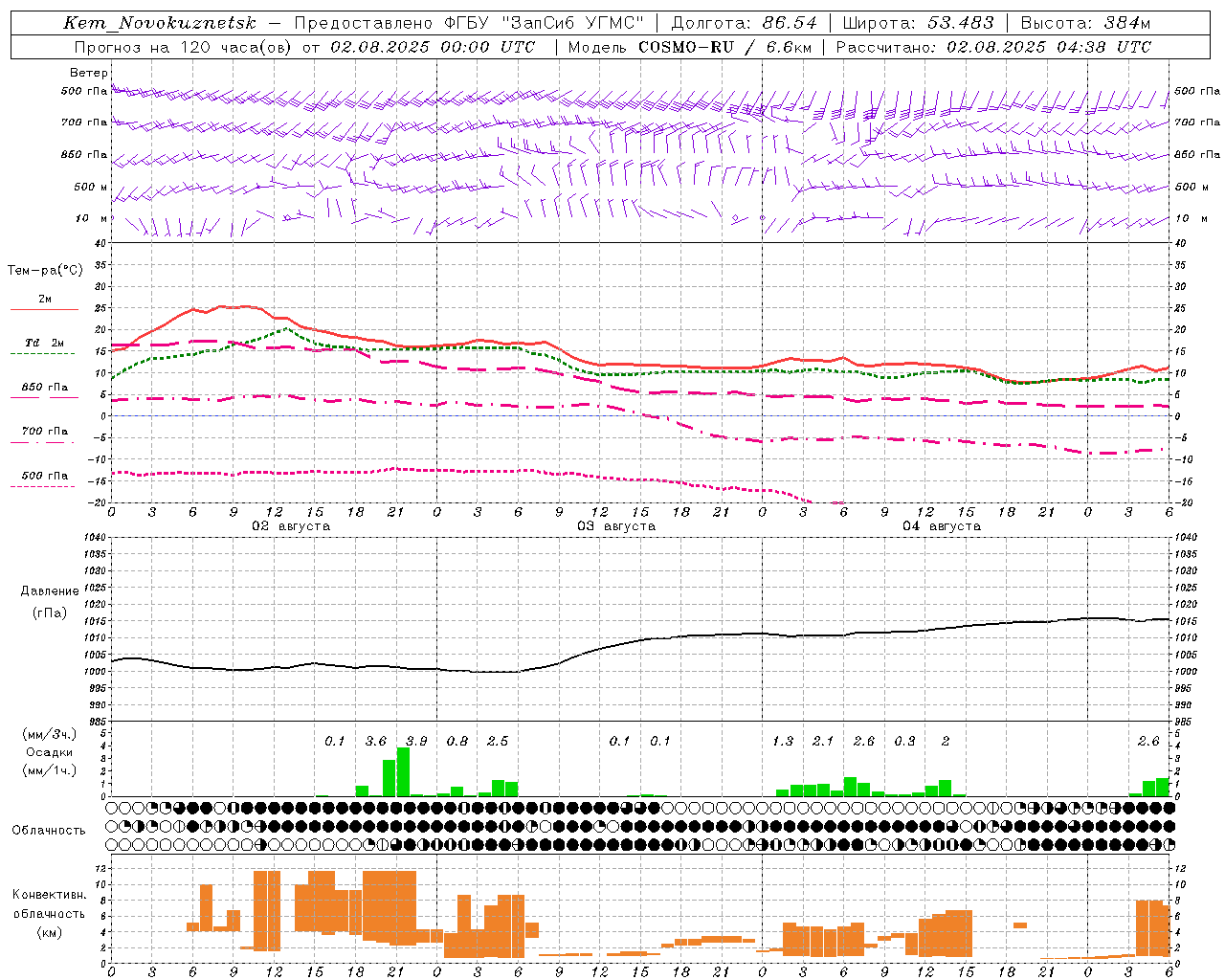Click the '(гПа)' pressure unit label
The image size is (1225, 980).
[50, 612]
